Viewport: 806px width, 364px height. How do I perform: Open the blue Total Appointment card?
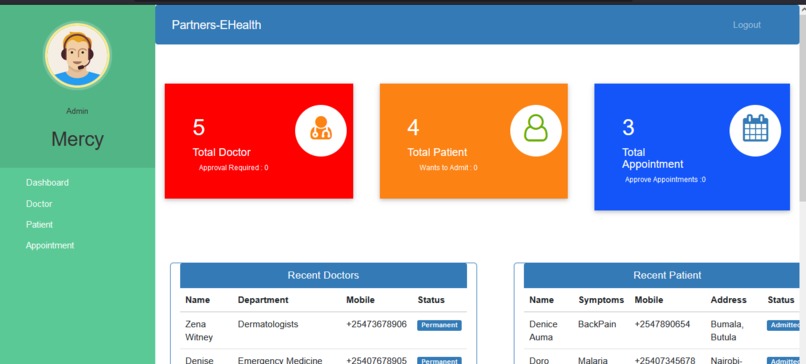[x=692, y=147]
